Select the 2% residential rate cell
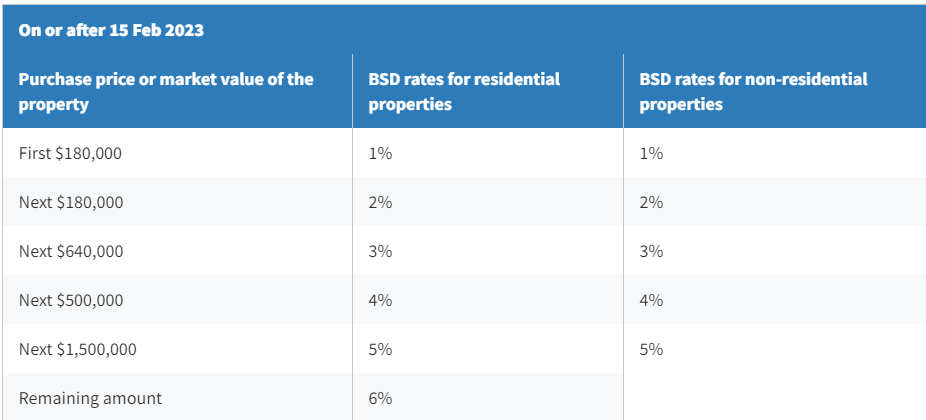The width and height of the screenshot is (926, 420). [380, 202]
